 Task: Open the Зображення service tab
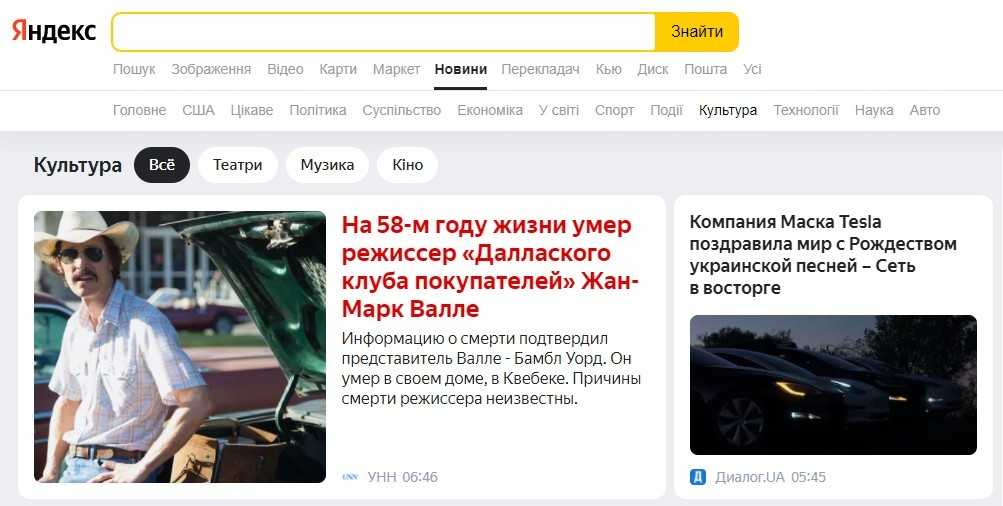click(x=211, y=69)
